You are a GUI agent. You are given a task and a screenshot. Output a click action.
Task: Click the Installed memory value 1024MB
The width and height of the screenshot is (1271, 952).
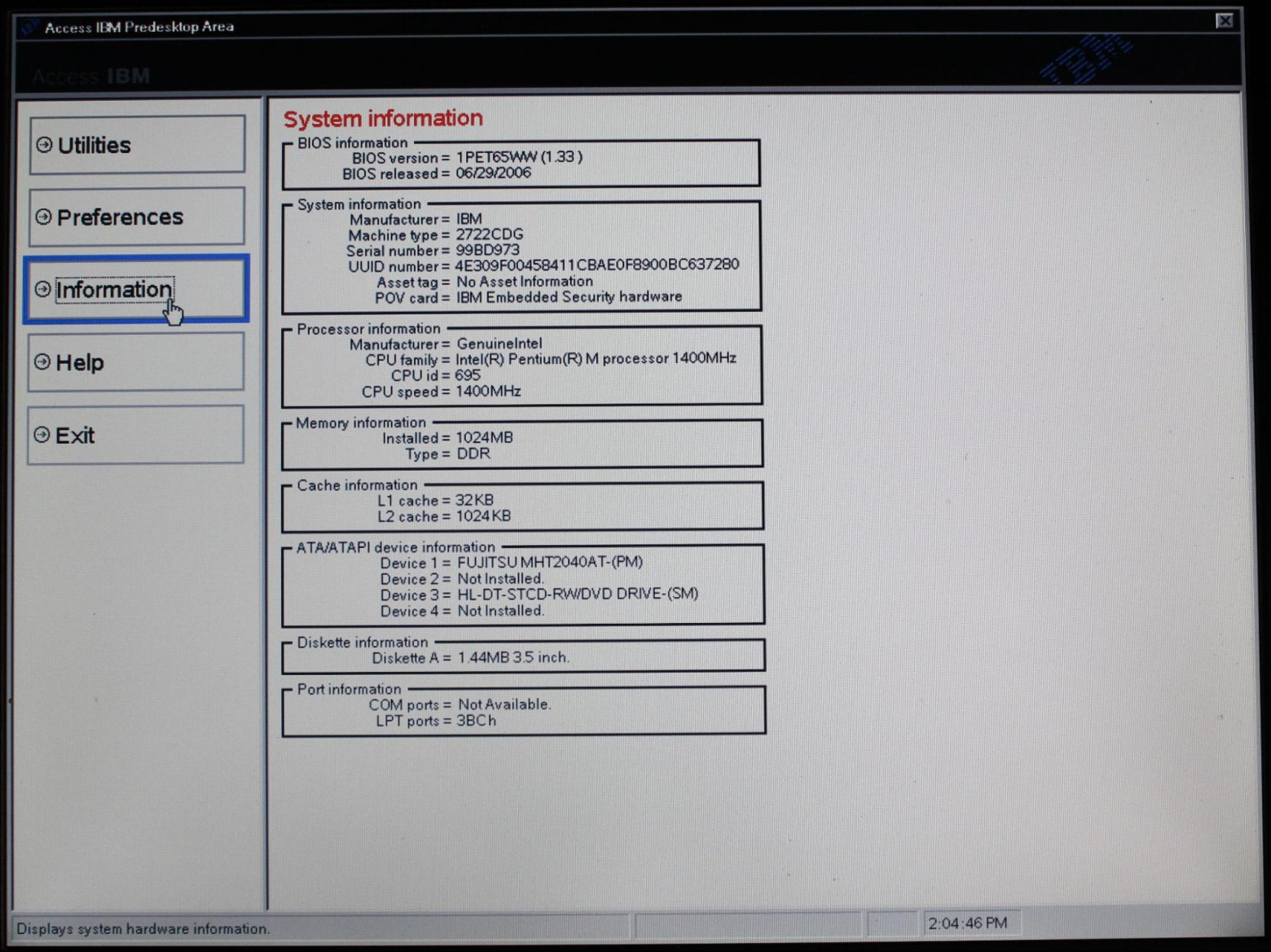click(484, 438)
